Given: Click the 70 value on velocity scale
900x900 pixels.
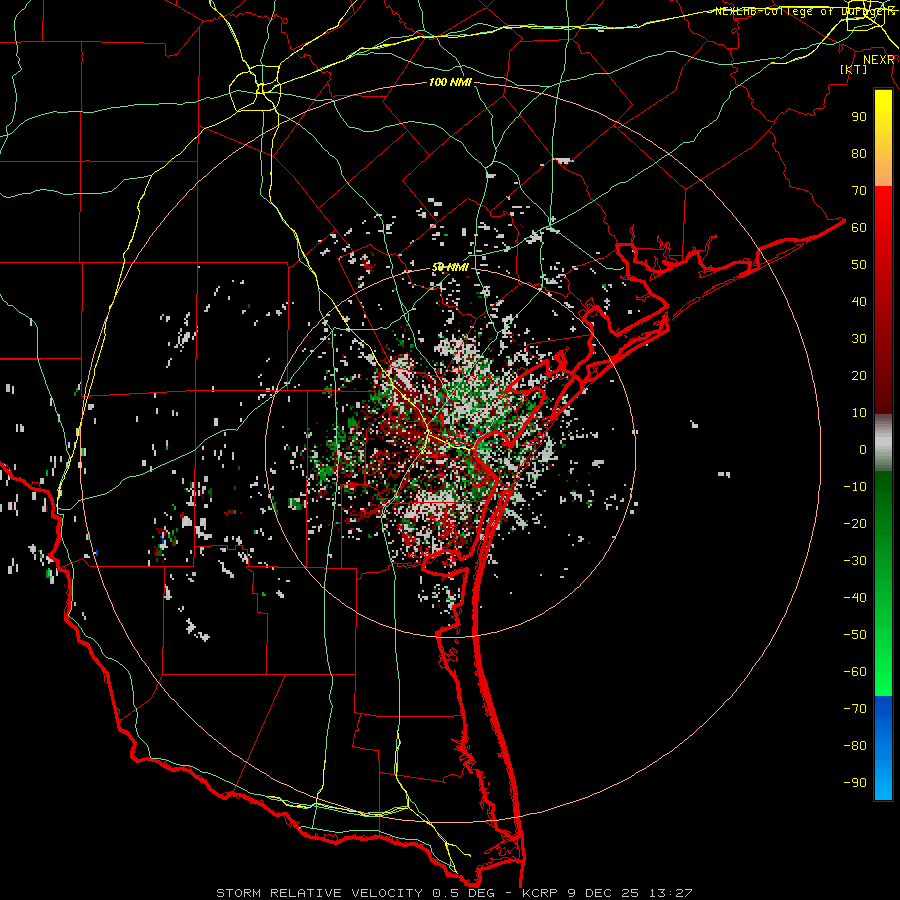Looking at the screenshot, I should click(859, 191).
